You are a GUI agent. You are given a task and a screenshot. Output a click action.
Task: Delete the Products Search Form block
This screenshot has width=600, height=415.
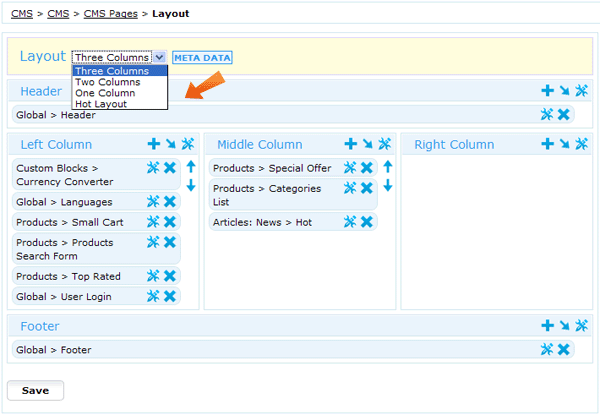click(170, 242)
